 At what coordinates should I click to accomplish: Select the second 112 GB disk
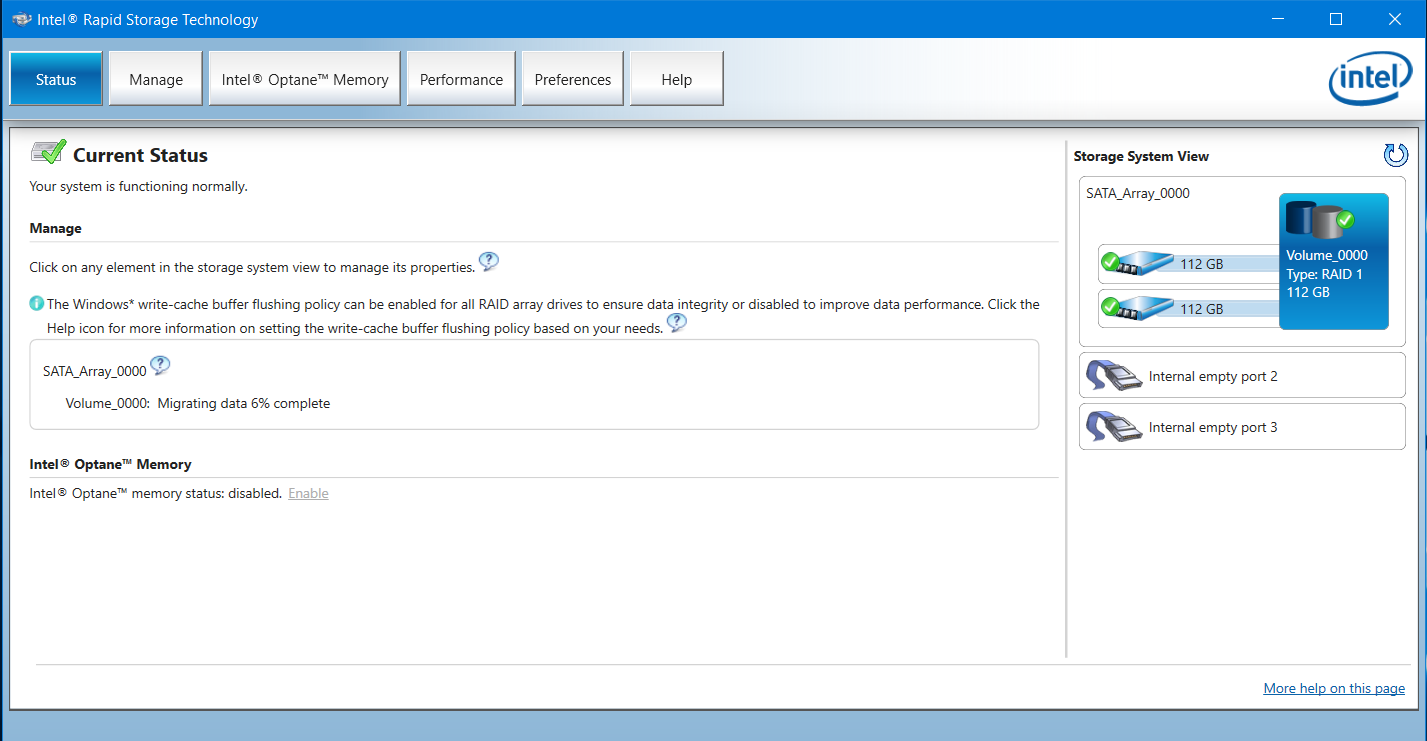pos(1189,309)
